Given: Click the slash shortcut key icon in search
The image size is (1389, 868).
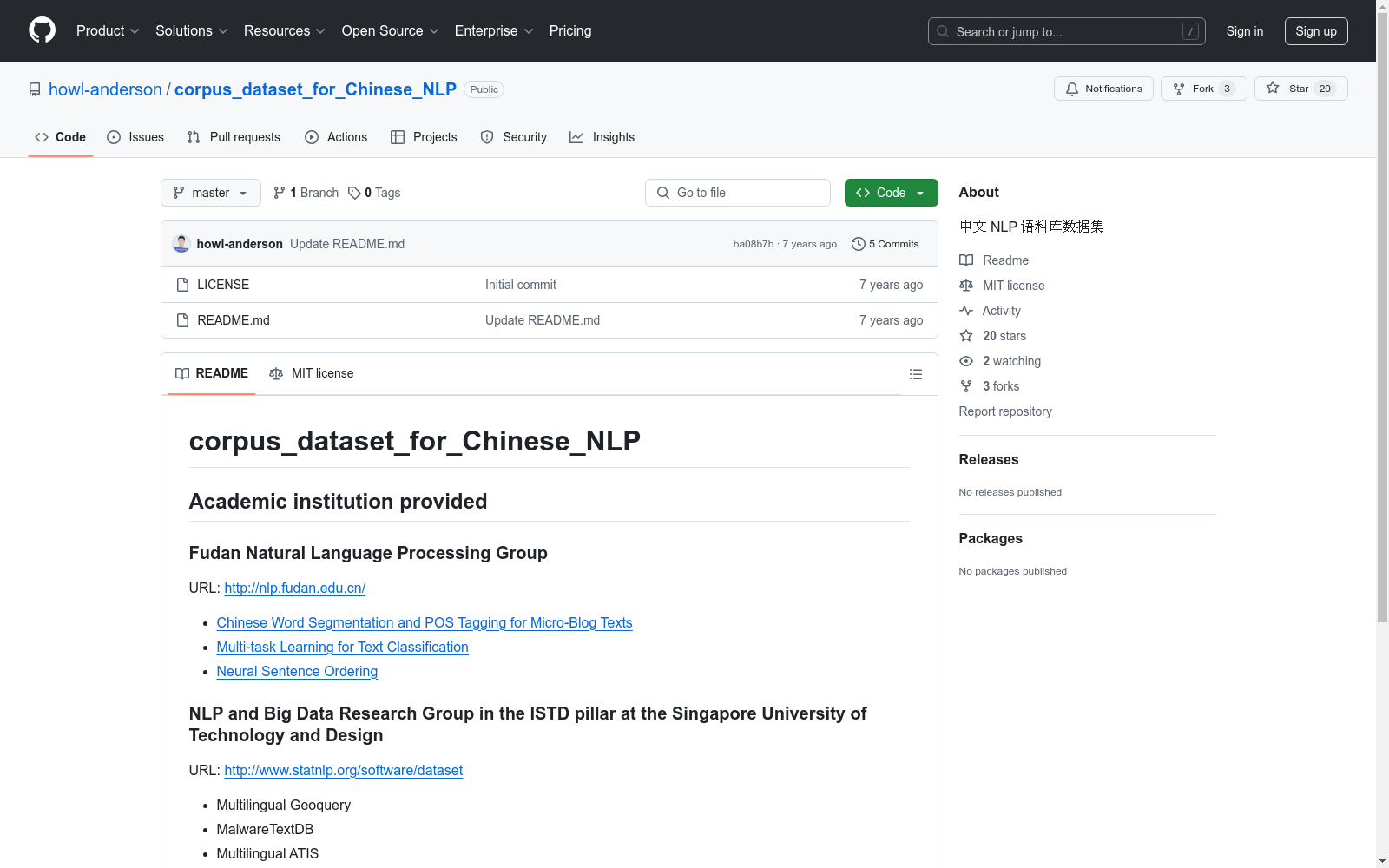Looking at the screenshot, I should 1190,31.
